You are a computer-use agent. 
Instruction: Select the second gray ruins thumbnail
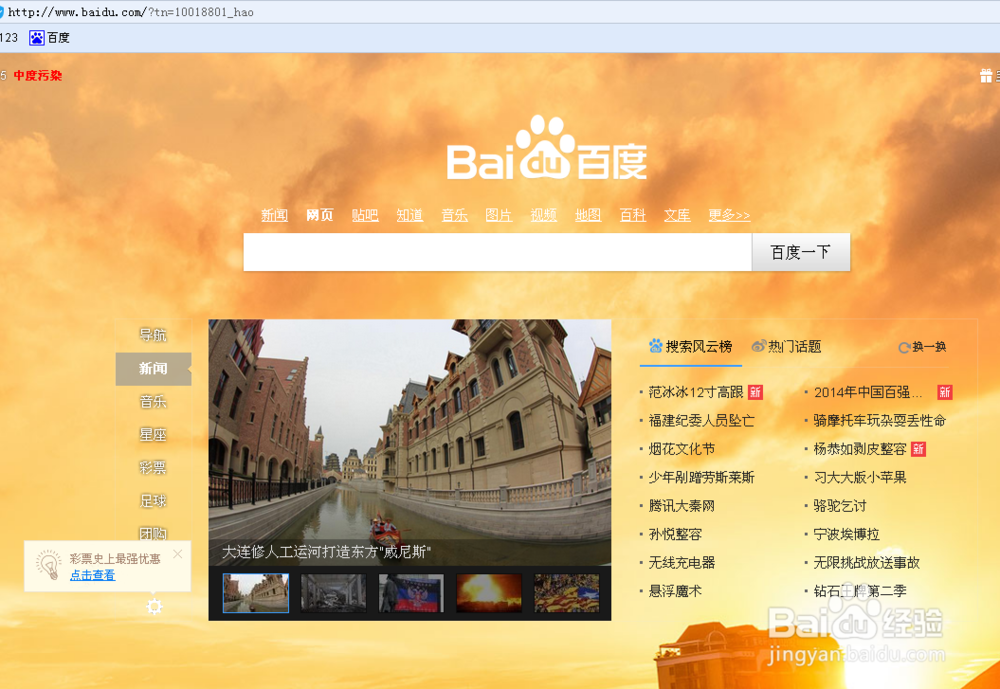coord(334,593)
